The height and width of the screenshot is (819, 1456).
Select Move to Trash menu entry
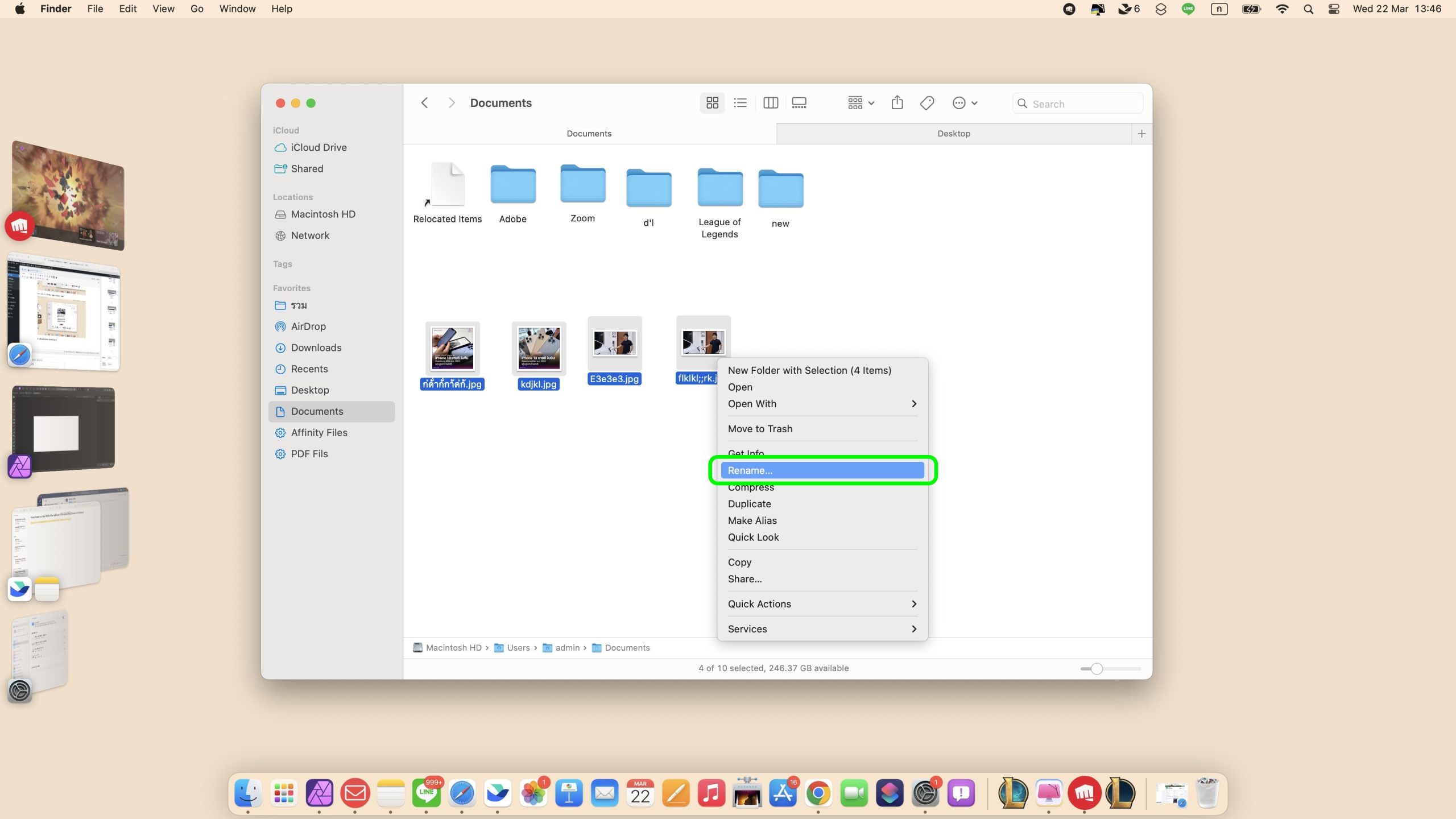tap(760, 429)
